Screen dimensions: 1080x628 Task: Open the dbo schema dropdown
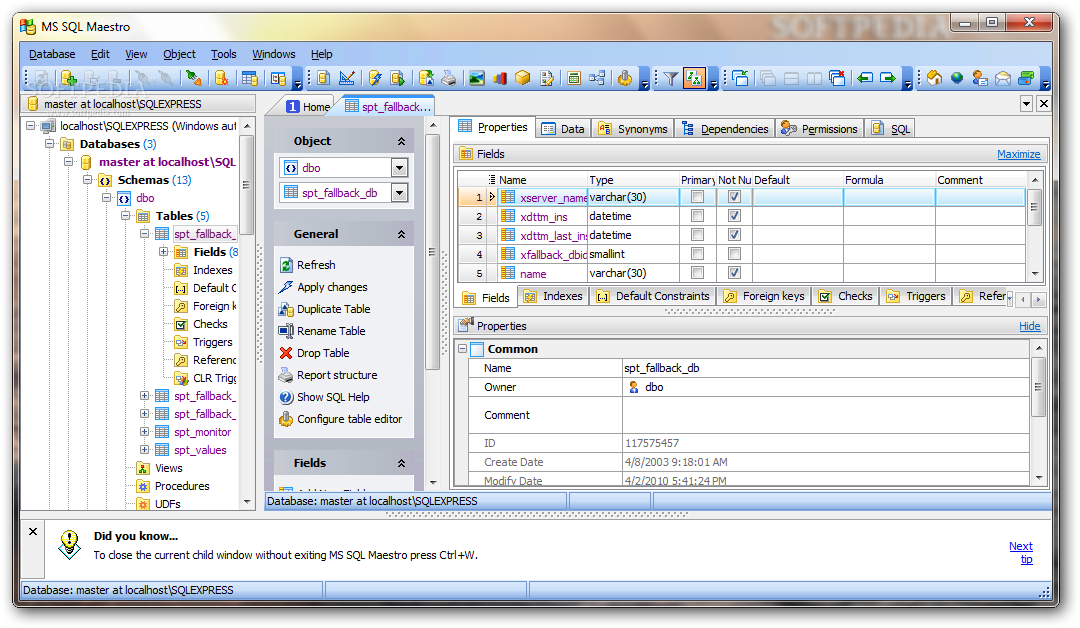(399, 168)
